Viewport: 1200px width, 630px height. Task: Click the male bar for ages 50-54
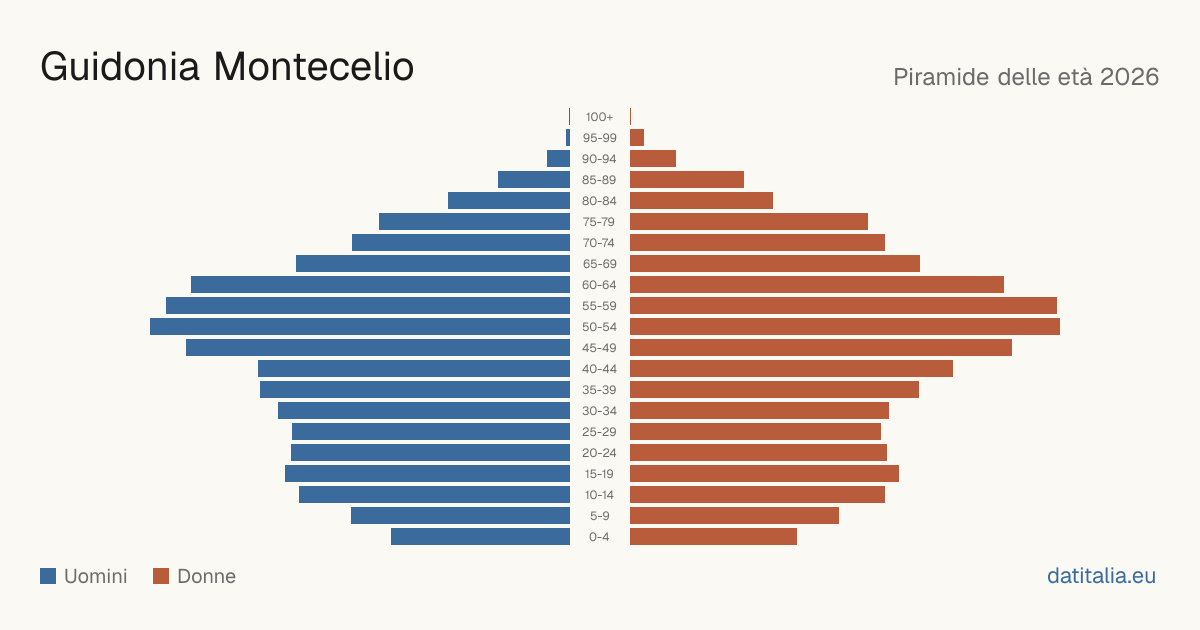tap(360, 327)
